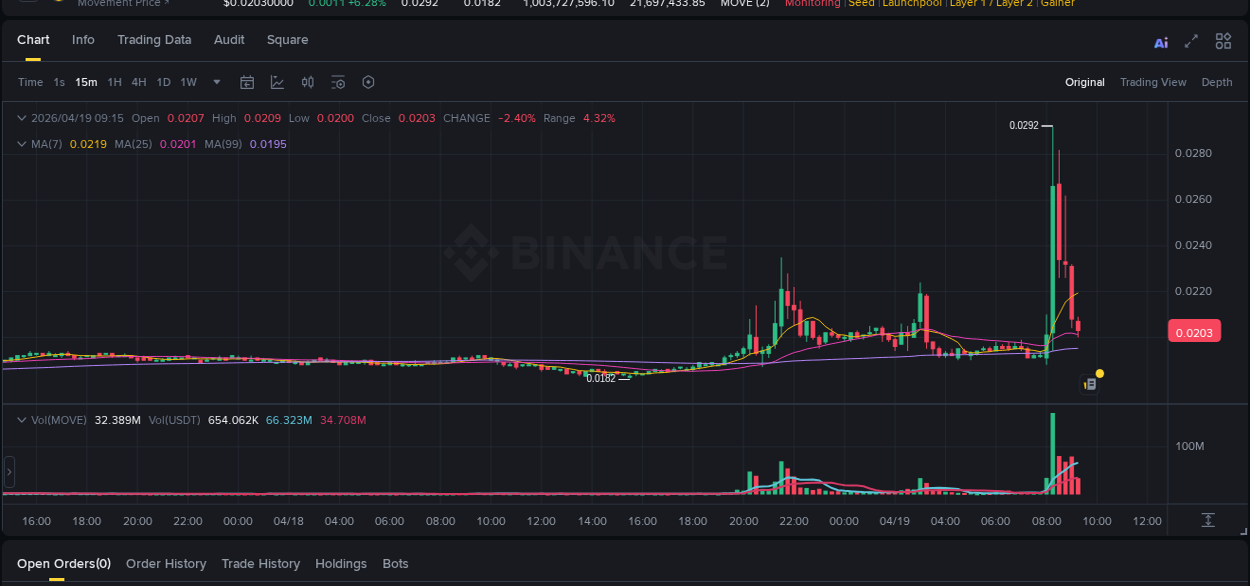Collapse the Vol(MOVE) volume legend chevron
This screenshot has width=1250, height=586.
(21, 420)
